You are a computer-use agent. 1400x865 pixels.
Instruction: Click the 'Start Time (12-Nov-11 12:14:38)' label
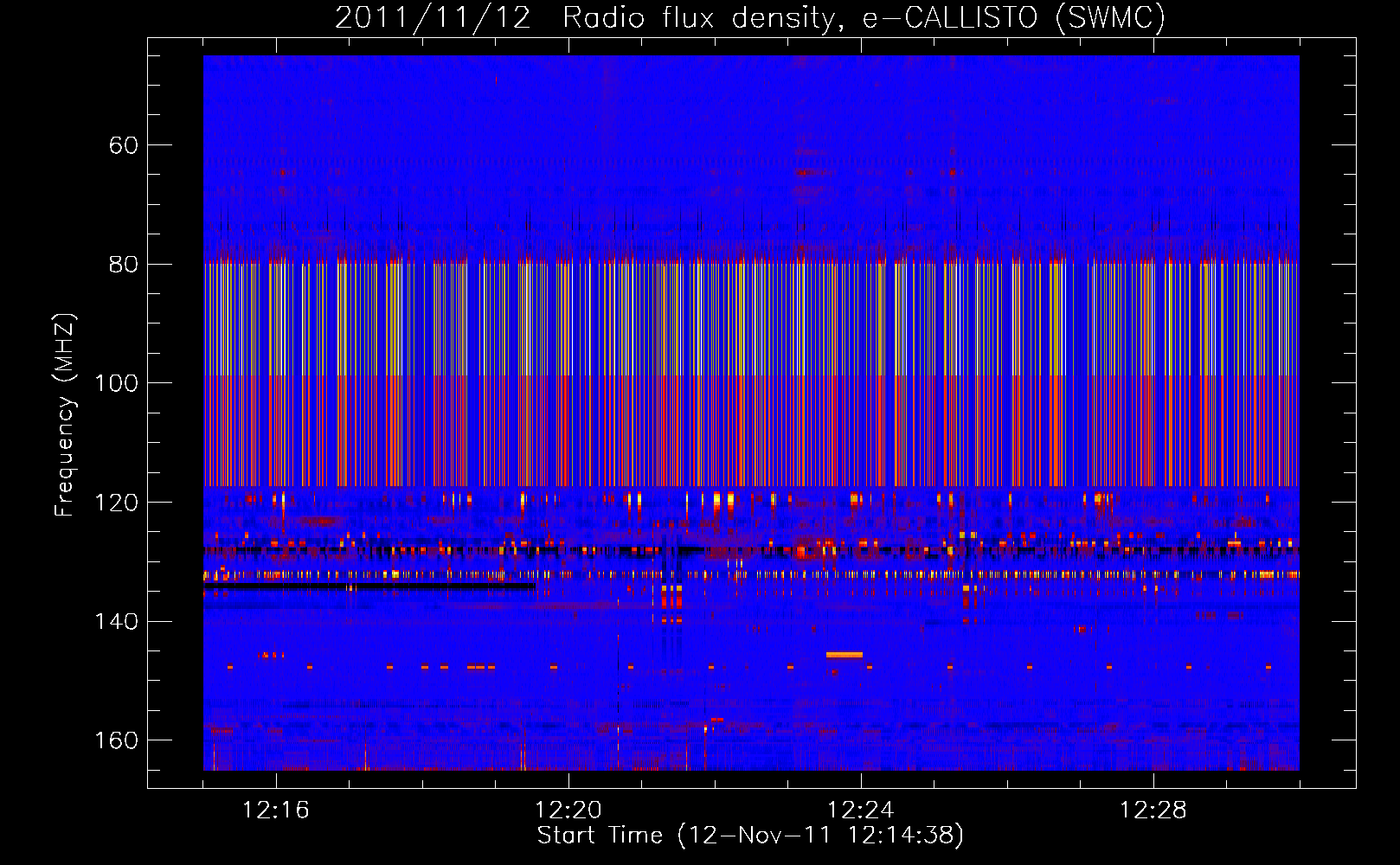click(x=750, y=836)
